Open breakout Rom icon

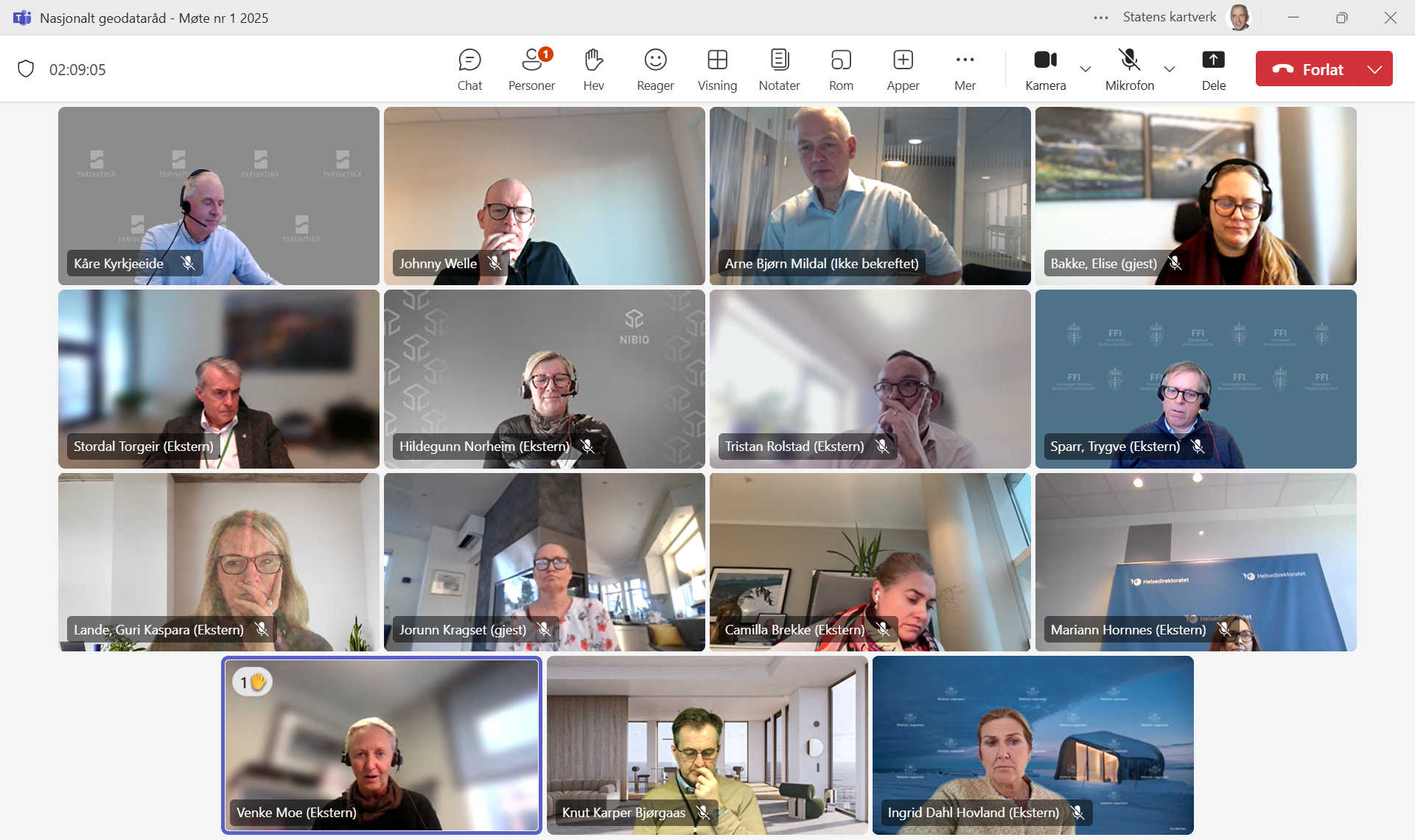tap(841, 69)
